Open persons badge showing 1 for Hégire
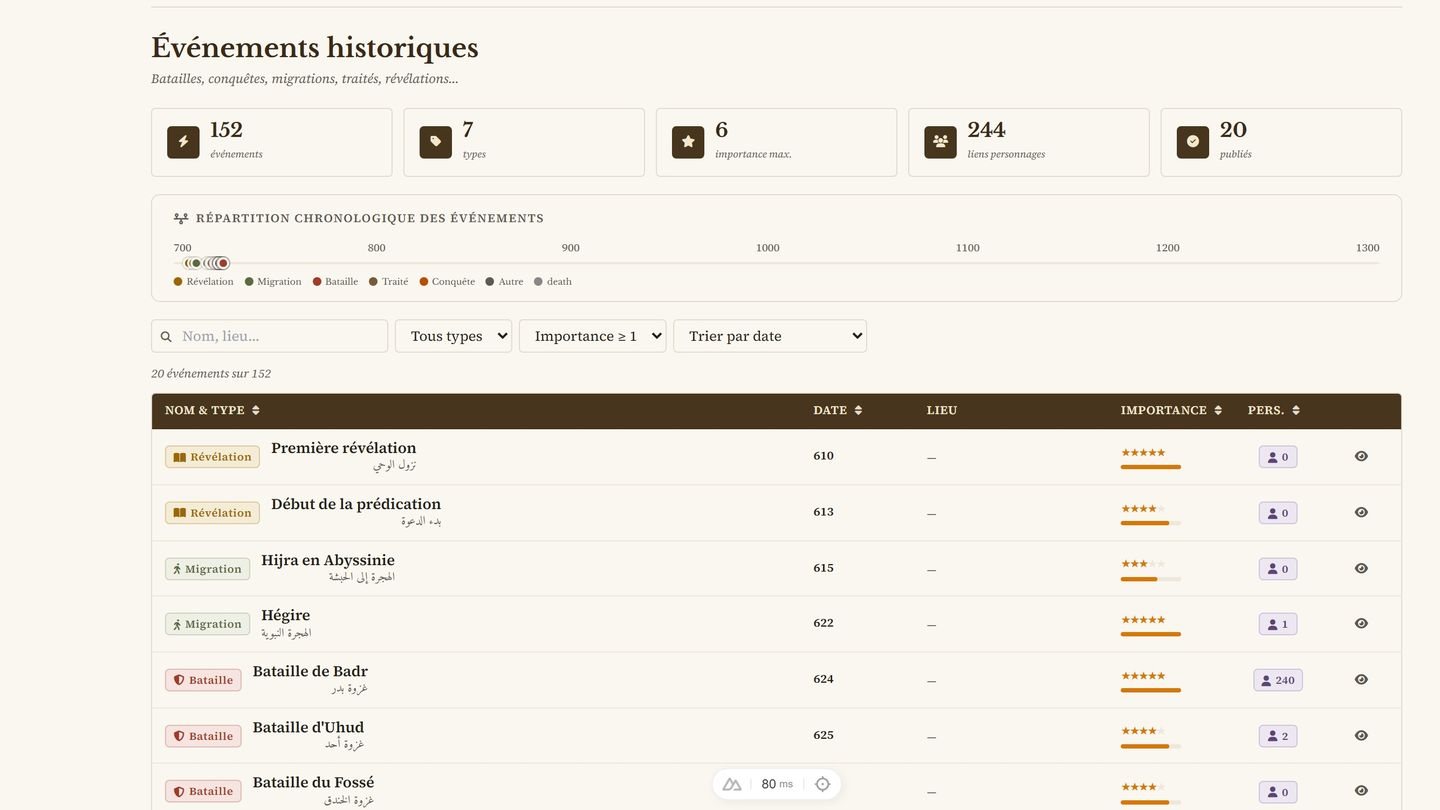1440x810 pixels. pyautogui.click(x=1278, y=624)
